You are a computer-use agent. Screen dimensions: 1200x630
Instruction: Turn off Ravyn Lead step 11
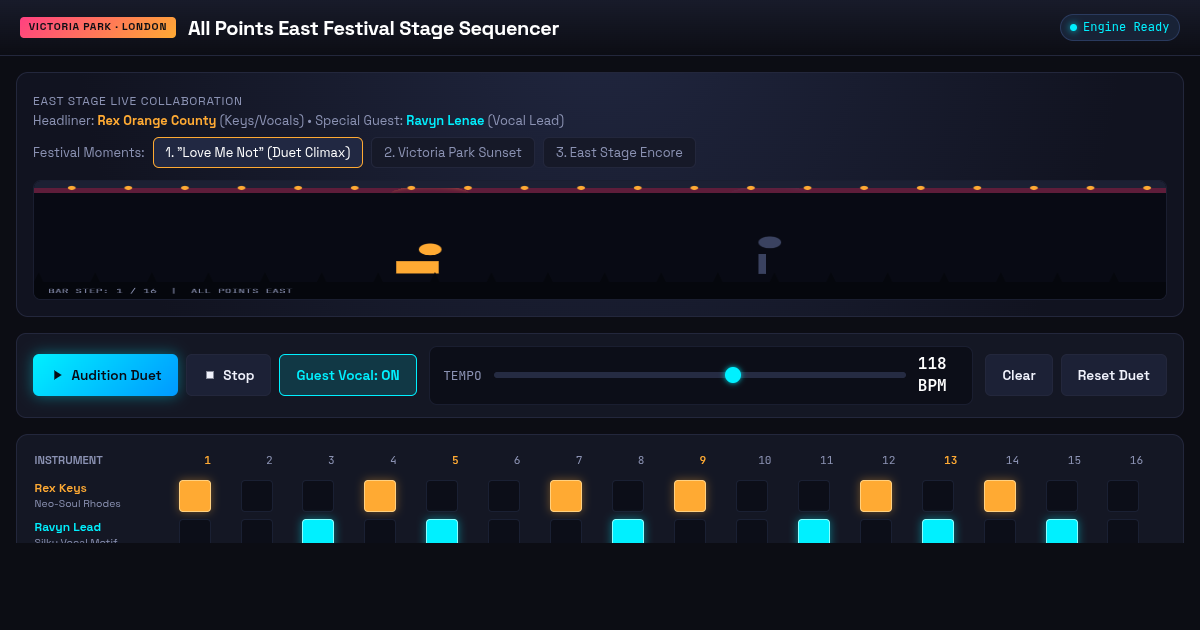814,531
